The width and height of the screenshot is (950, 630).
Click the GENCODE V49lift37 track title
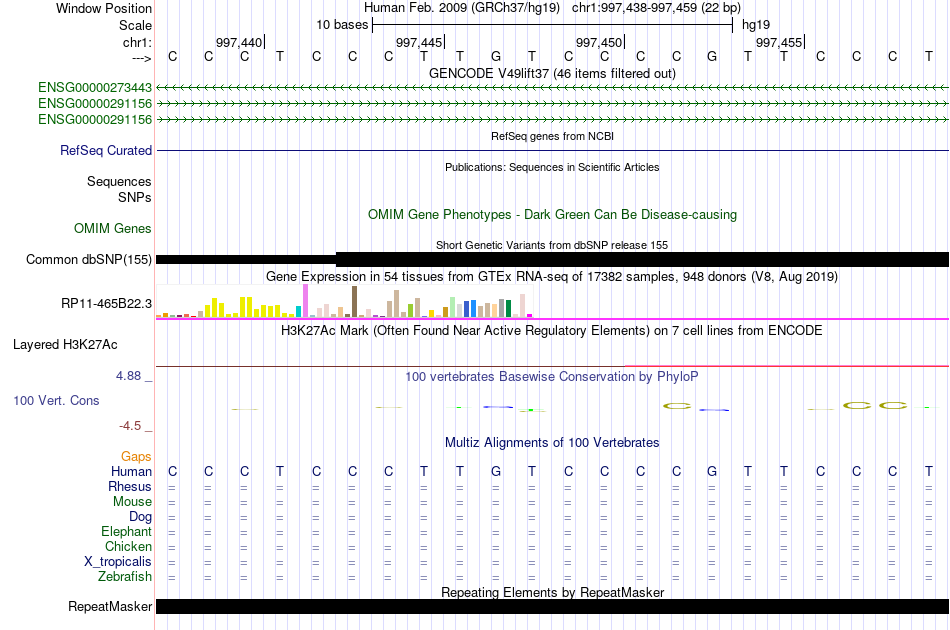[x=552, y=73]
